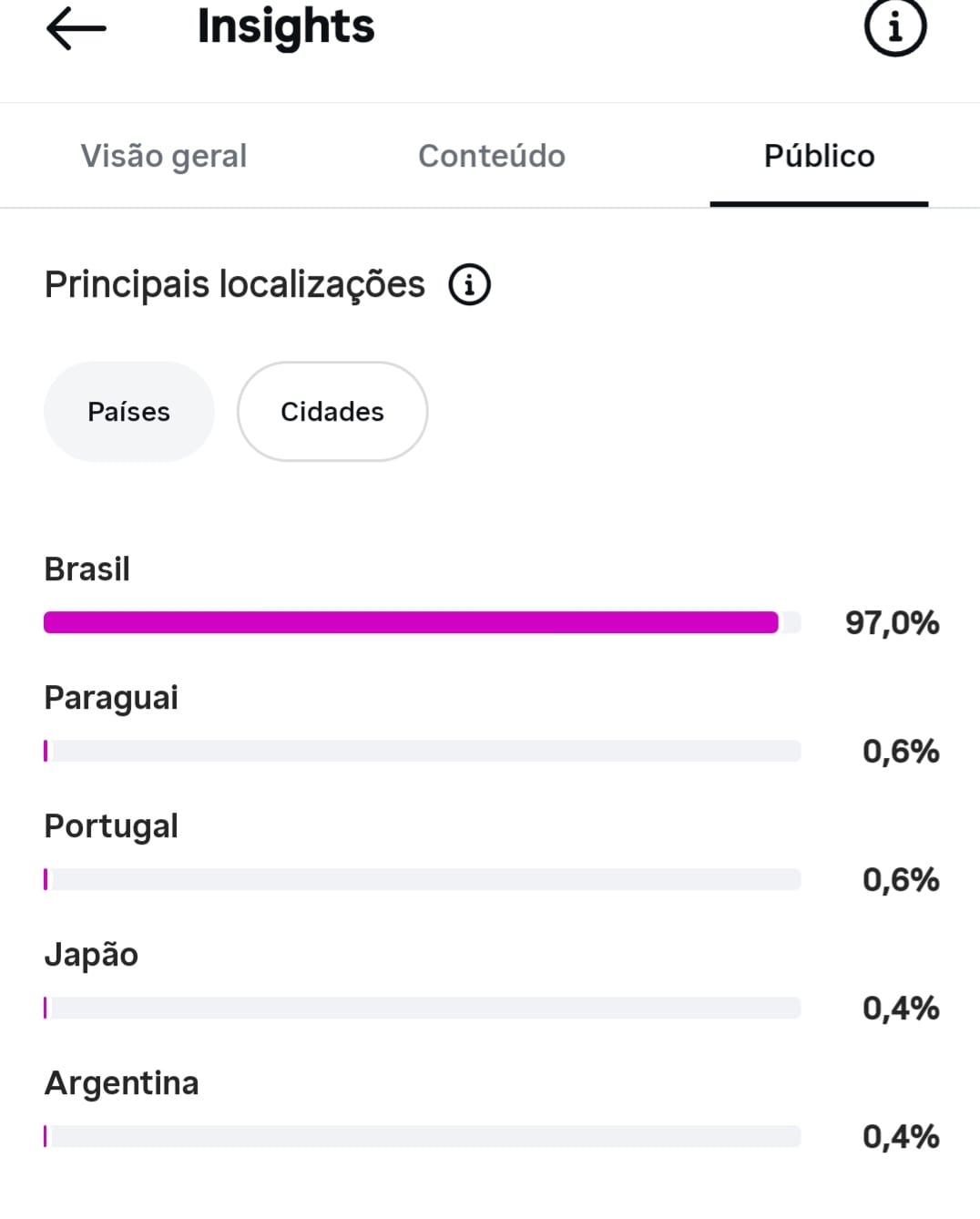Click the Paraguai country label
This screenshot has height=1219, width=980.
pyautogui.click(x=111, y=698)
